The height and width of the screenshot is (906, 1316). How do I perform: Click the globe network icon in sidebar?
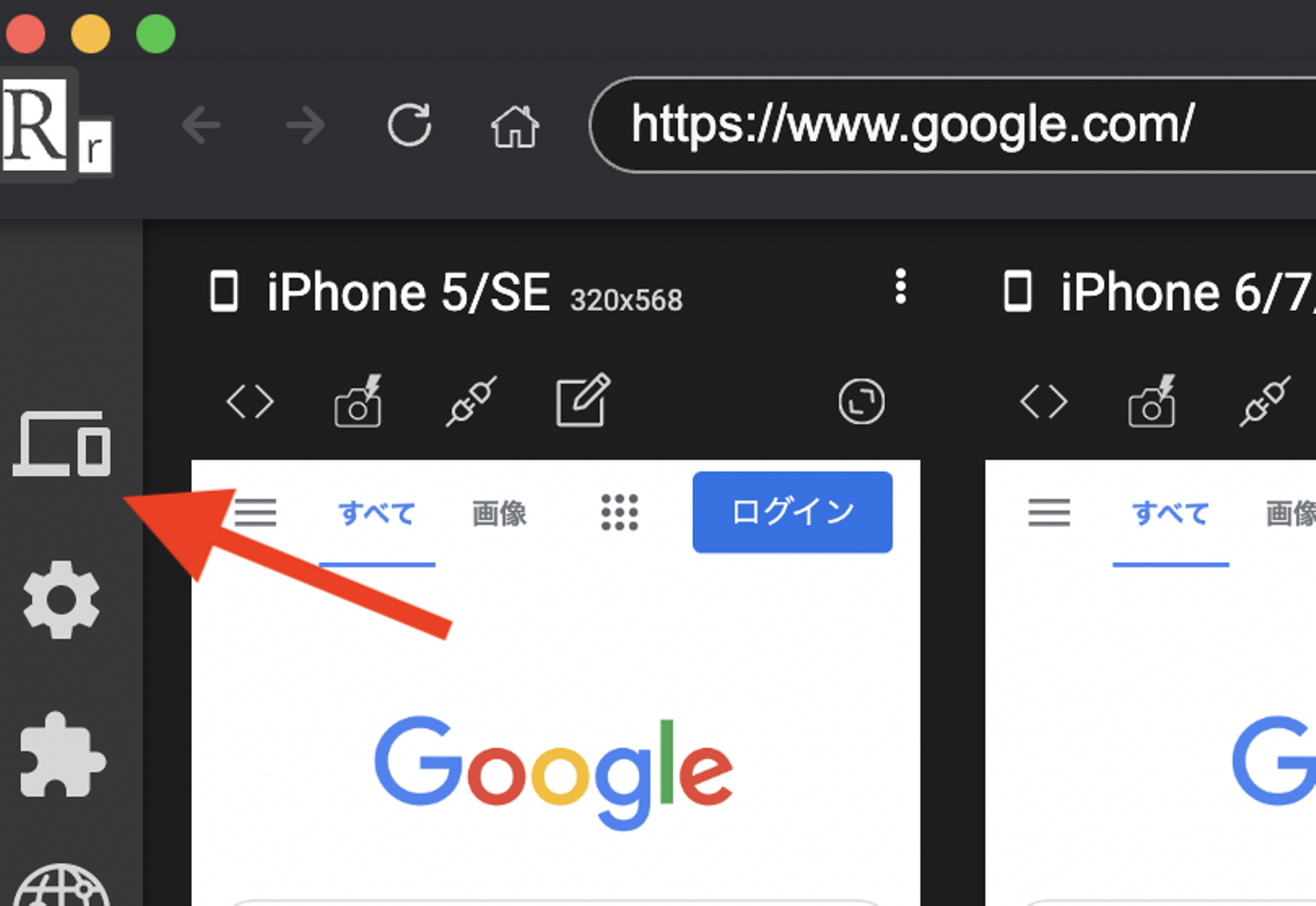pyautogui.click(x=62, y=885)
